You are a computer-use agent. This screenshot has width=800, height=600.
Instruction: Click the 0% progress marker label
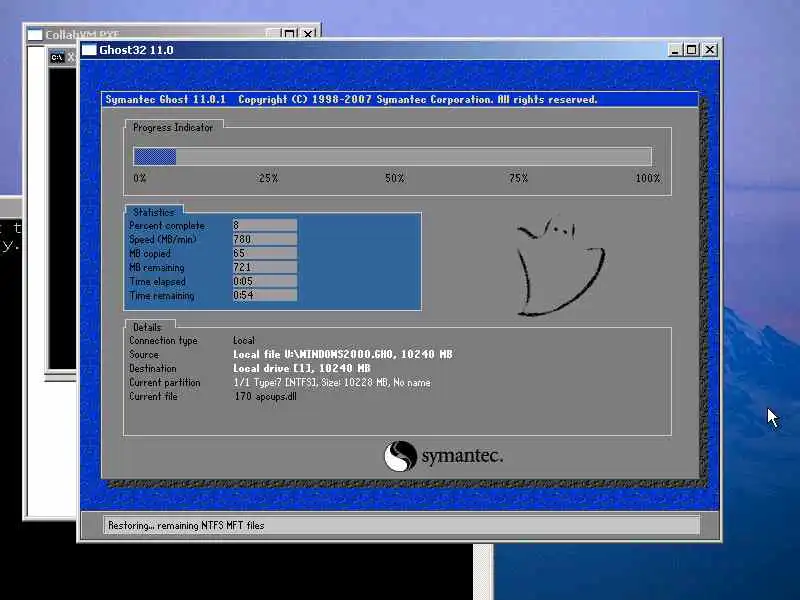(140, 178)
